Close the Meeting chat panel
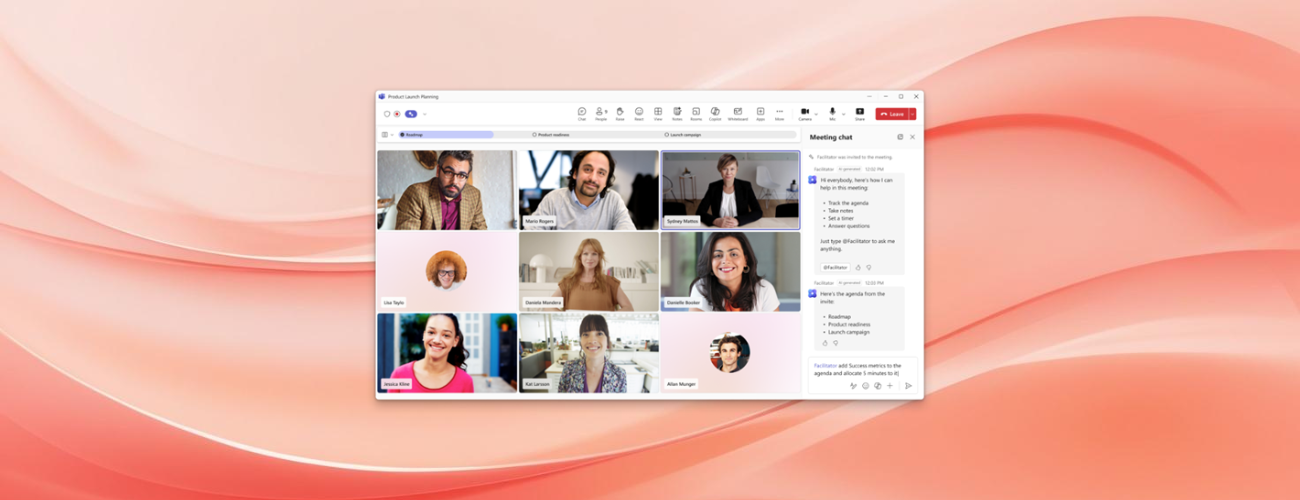The width and height of the screenshot is (1300, 500). (x=912, y=137)
